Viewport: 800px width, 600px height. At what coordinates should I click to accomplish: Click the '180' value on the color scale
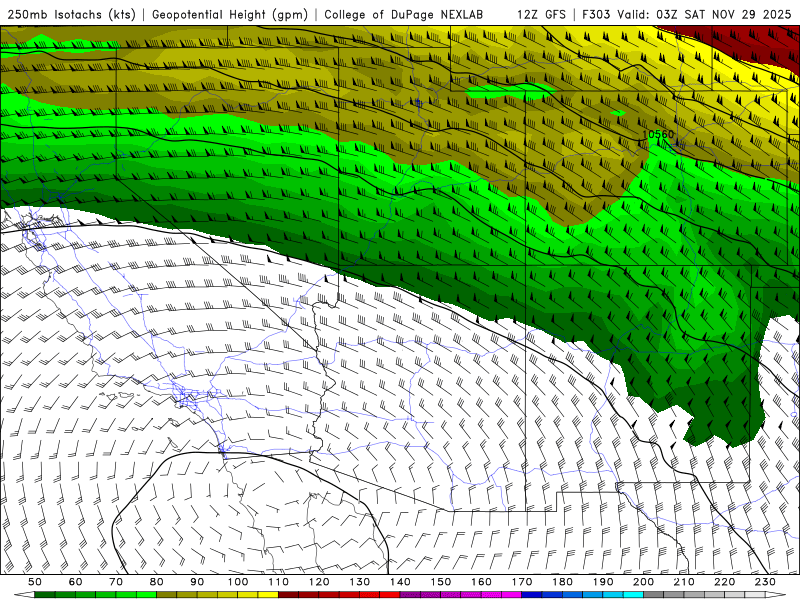coord(562,582)
